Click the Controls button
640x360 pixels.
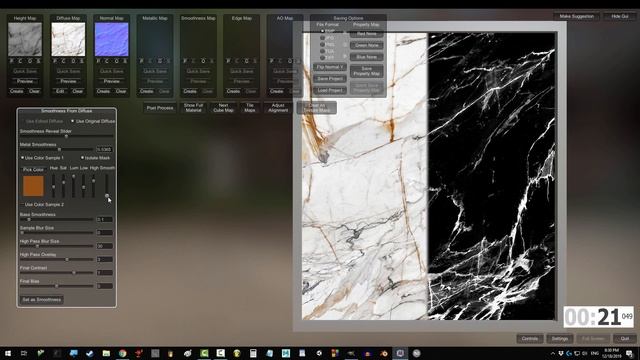click(x=530, y=339)
